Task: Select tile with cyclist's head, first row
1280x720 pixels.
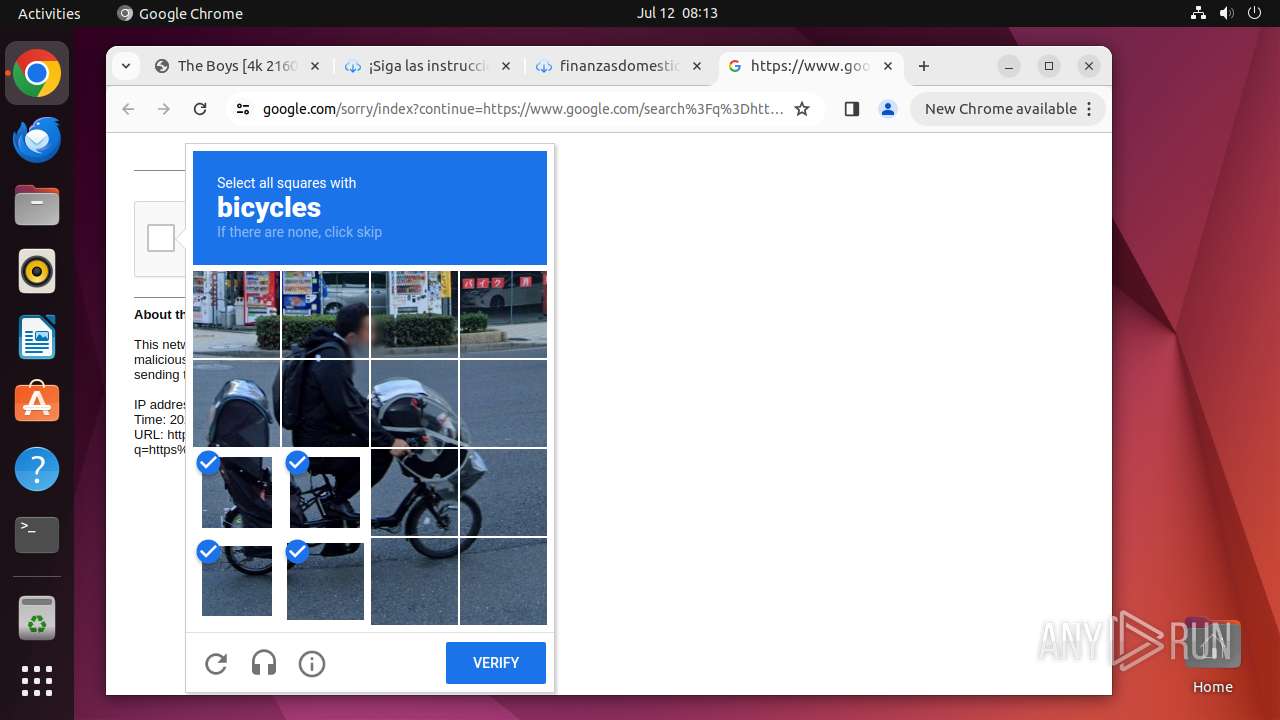Action: point(325,314)
